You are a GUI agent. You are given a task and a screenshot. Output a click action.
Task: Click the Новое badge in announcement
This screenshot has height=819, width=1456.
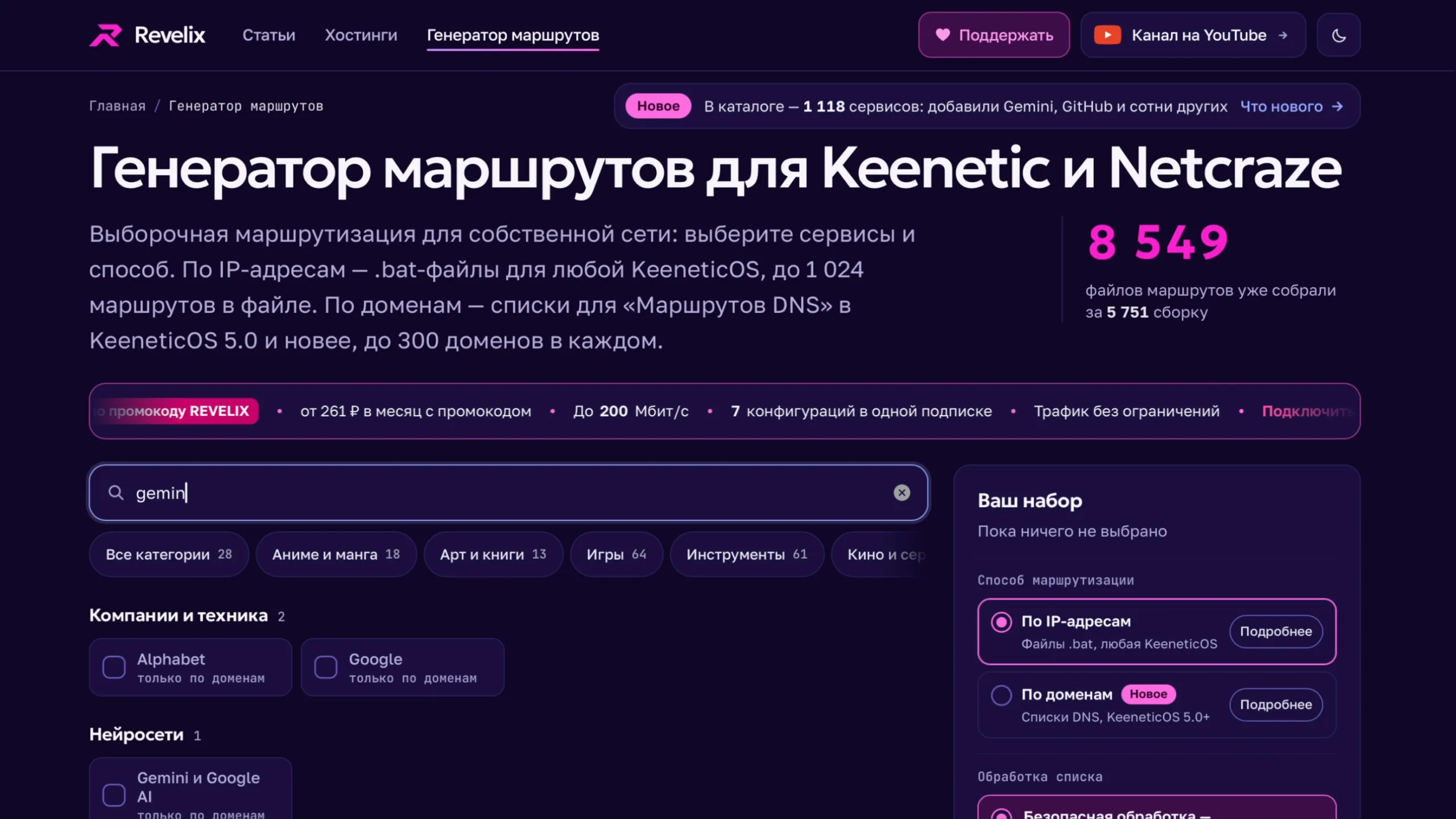tap(658, 106)
